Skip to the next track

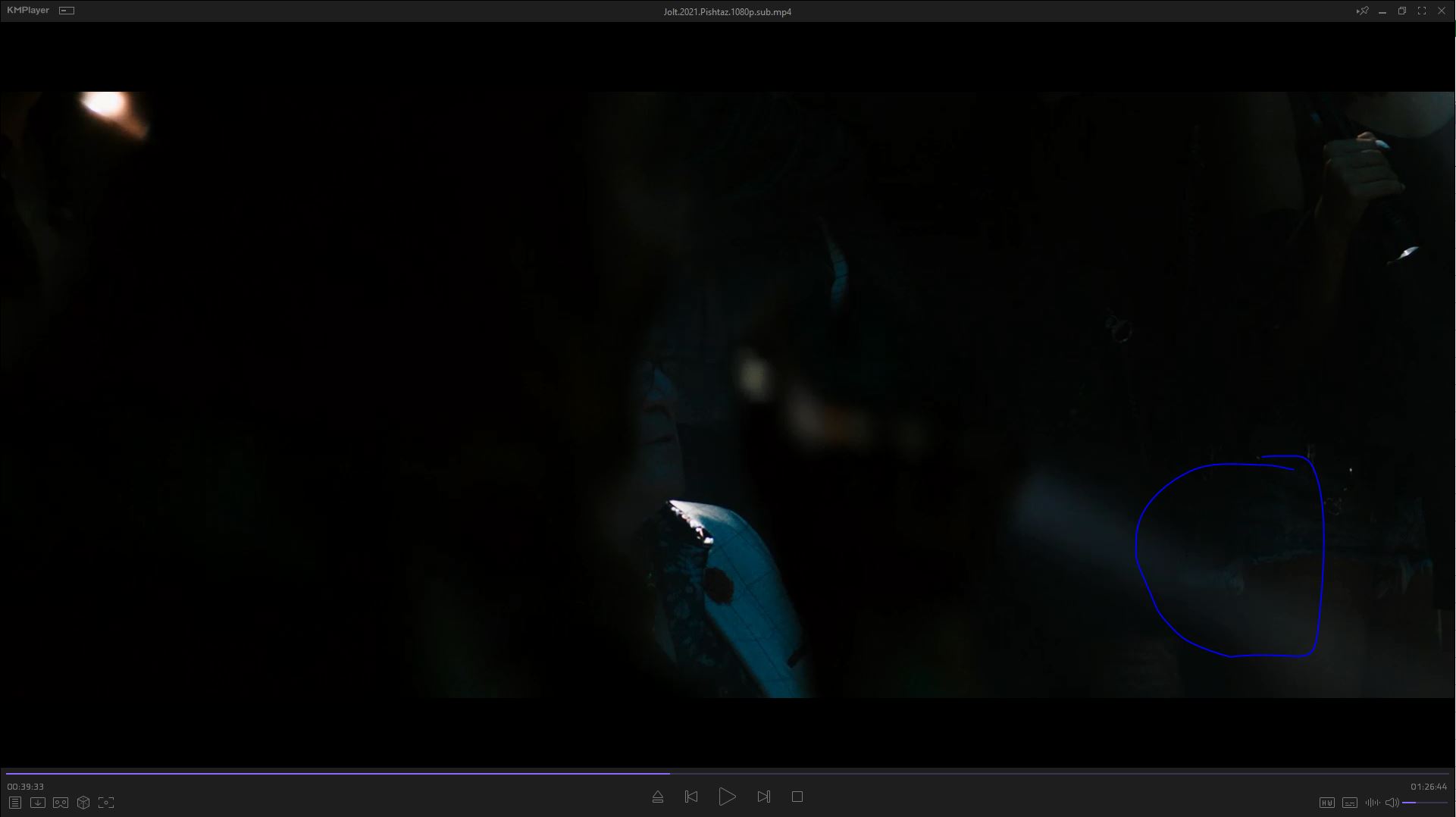(x=763, y=797)
